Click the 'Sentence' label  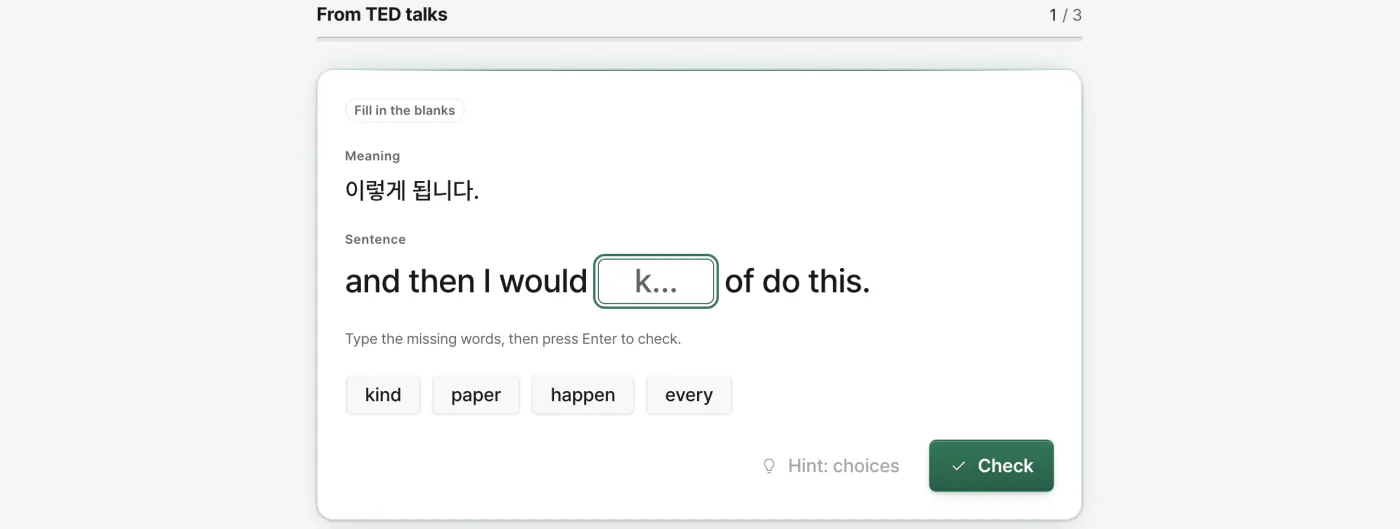tap(375, 240)
